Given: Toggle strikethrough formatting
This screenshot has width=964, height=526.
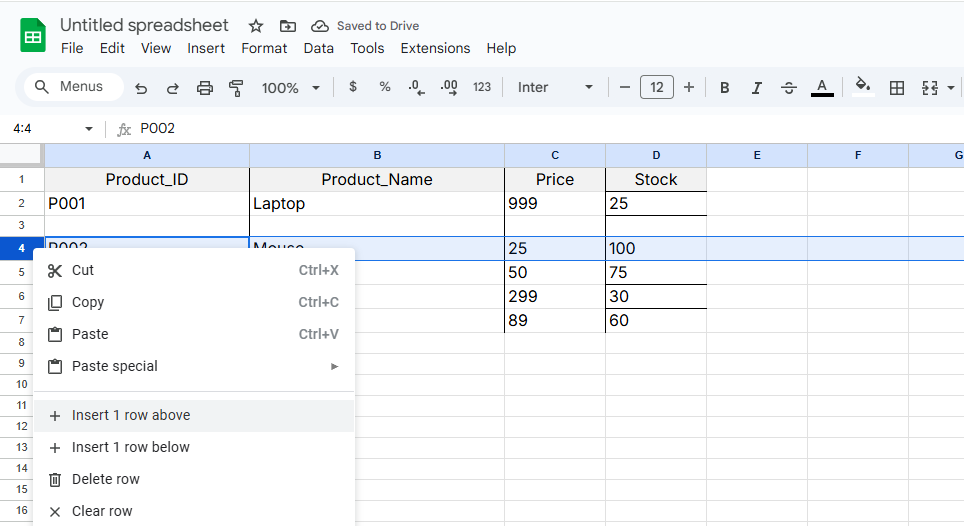Looking at the screenshot, I should tap(788, 88).
